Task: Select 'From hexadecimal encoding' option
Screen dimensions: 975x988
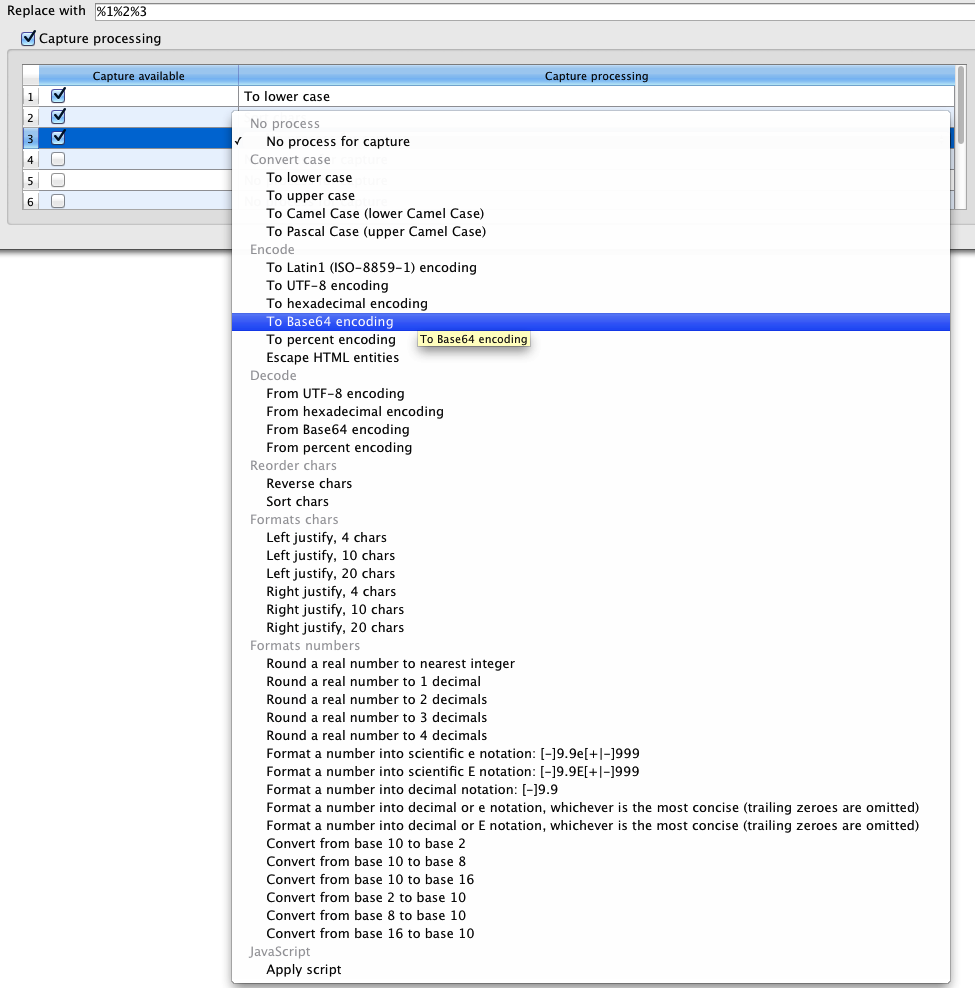Action: point(355,412)
